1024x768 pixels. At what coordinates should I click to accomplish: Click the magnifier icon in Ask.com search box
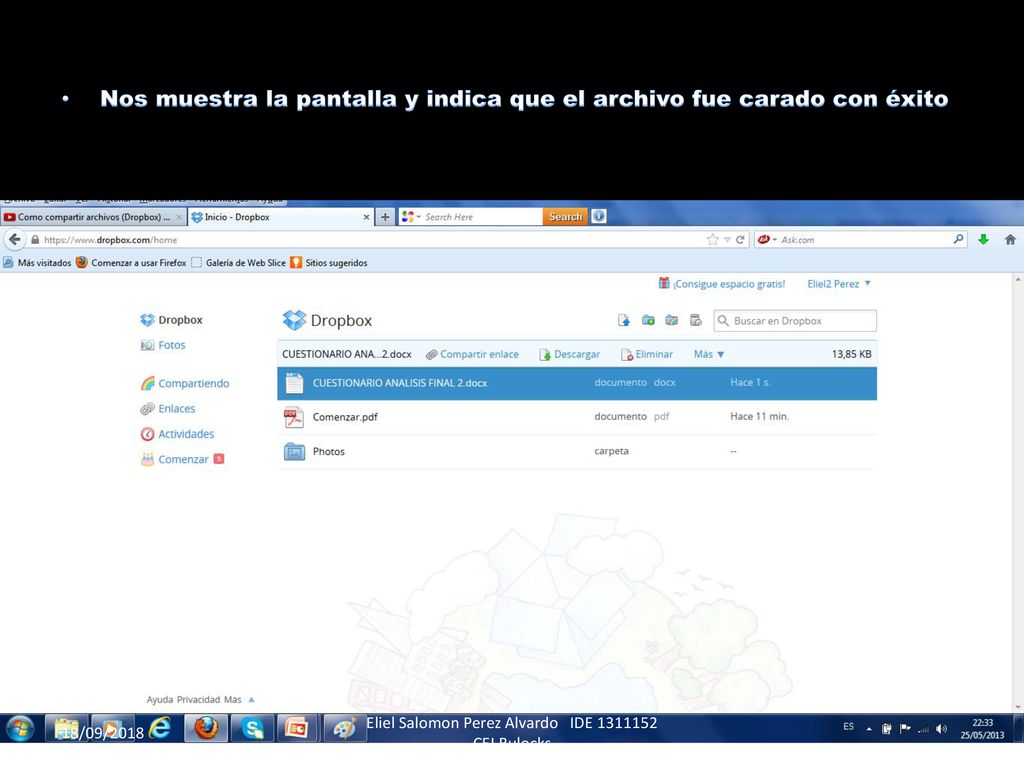(958, 239)
